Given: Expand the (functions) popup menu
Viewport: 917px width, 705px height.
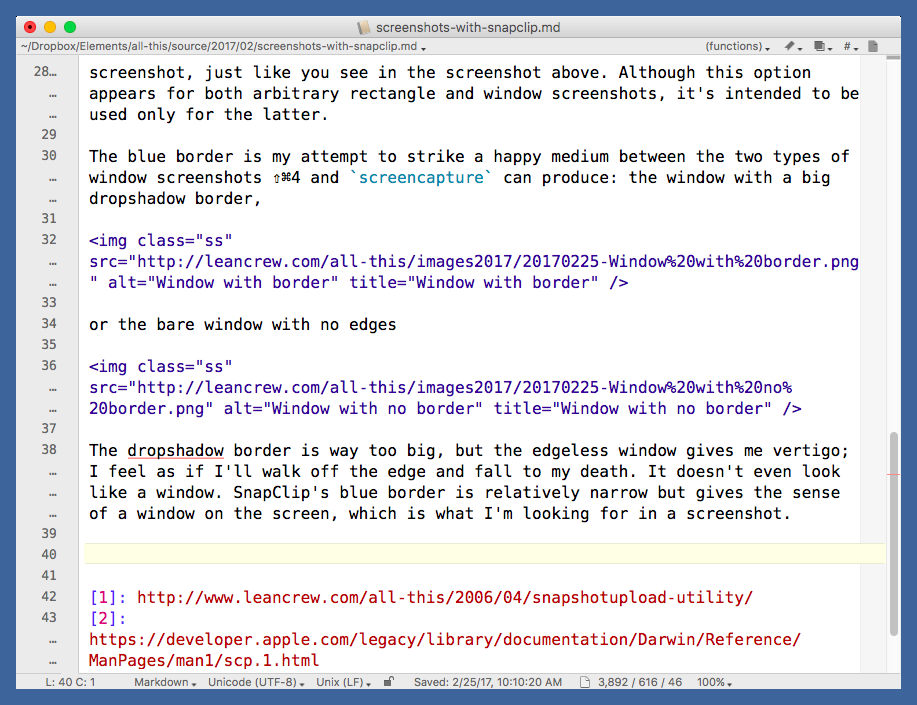Looking at the screenshot, I should [x=737, y=47].
